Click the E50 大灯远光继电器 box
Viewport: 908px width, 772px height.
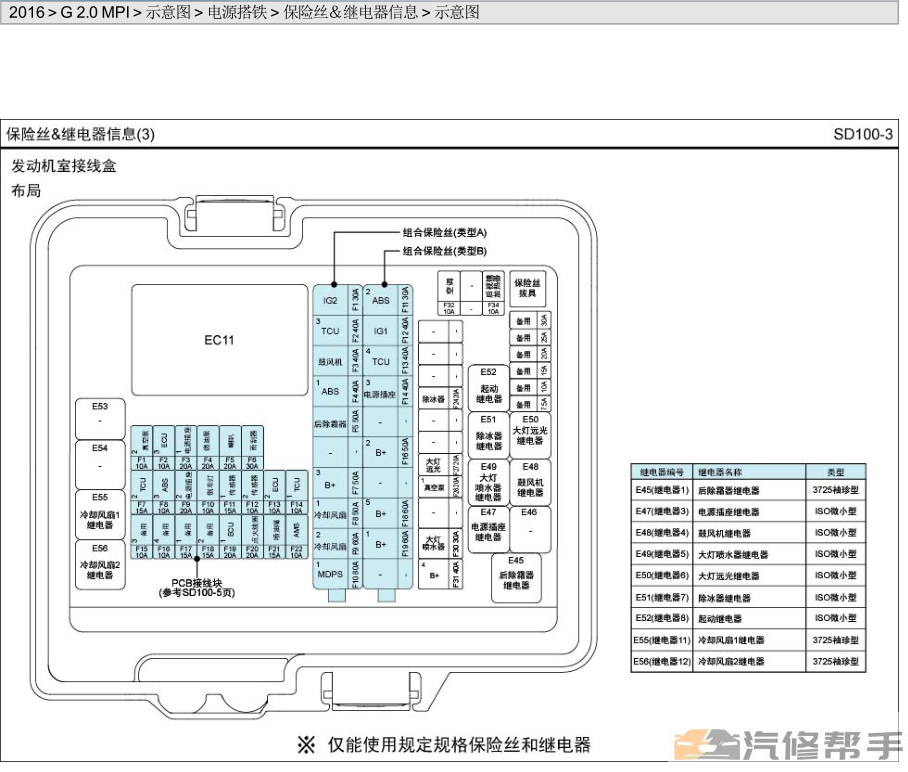(x=530, y=435)
